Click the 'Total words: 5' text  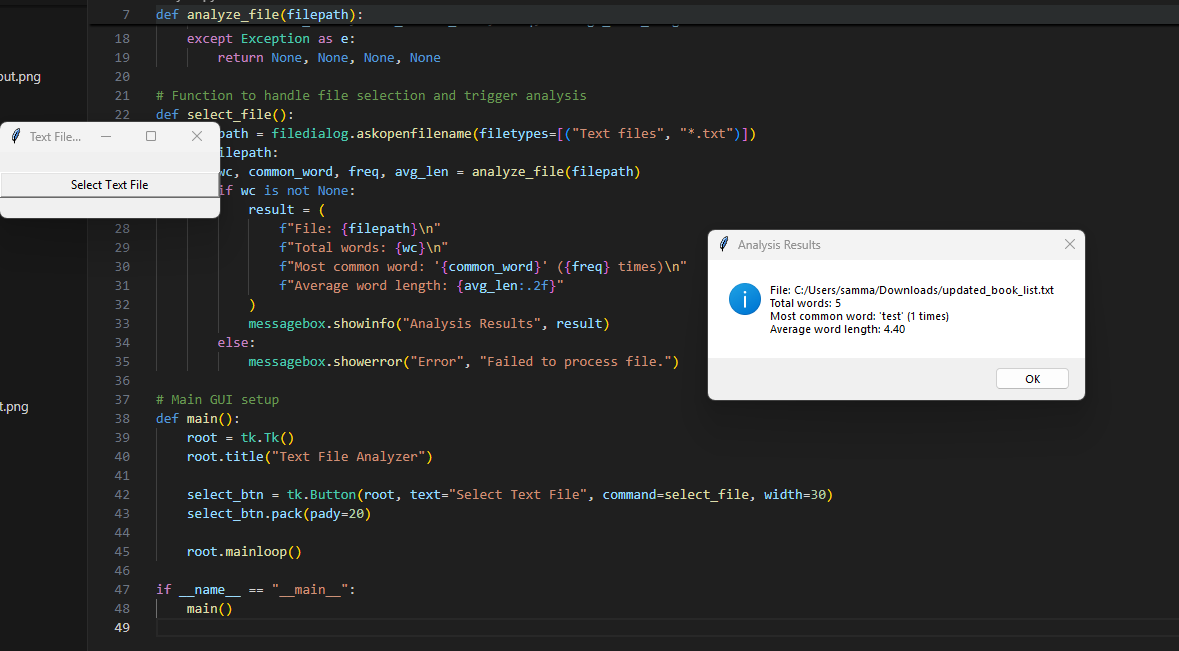point(805,303)
